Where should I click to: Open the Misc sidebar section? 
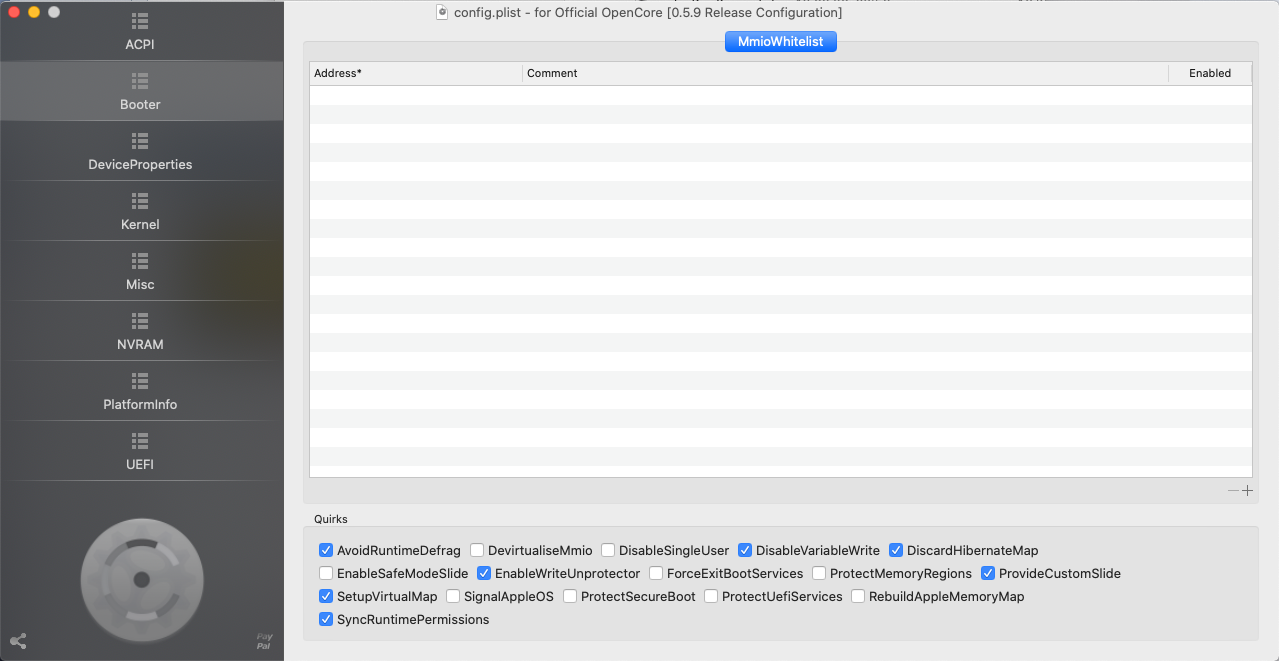click(x=140, y=272)
